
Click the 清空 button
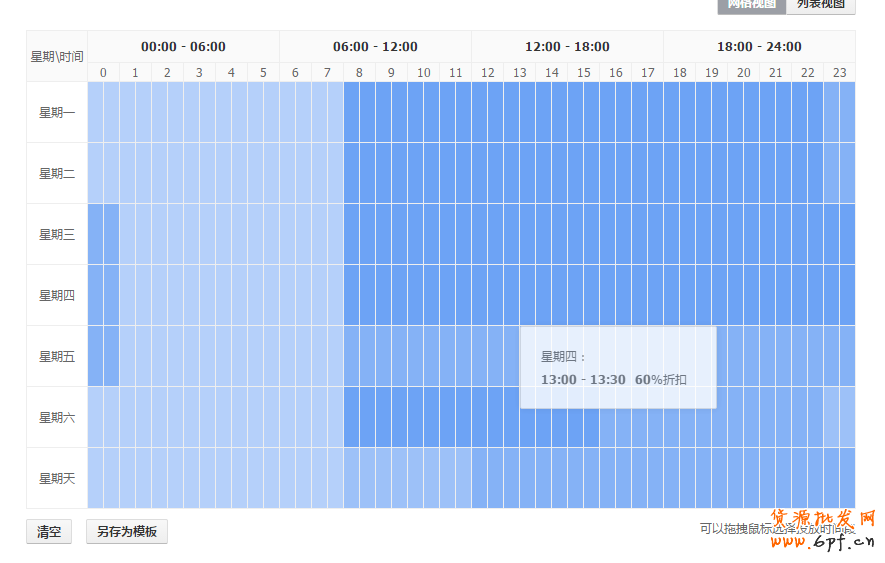[x=49, y=532]
